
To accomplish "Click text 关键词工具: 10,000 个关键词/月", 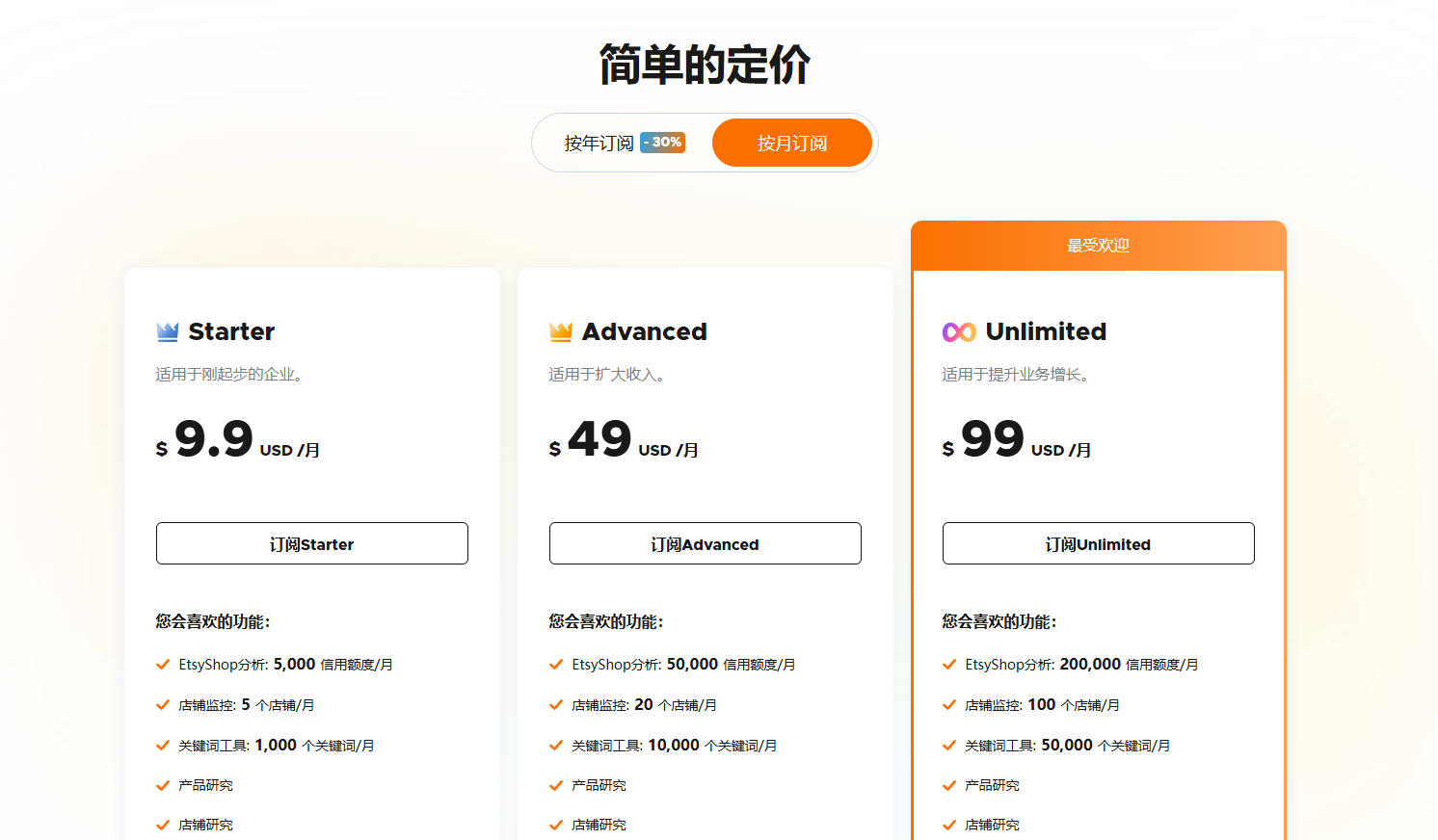I will coord(675,746).
